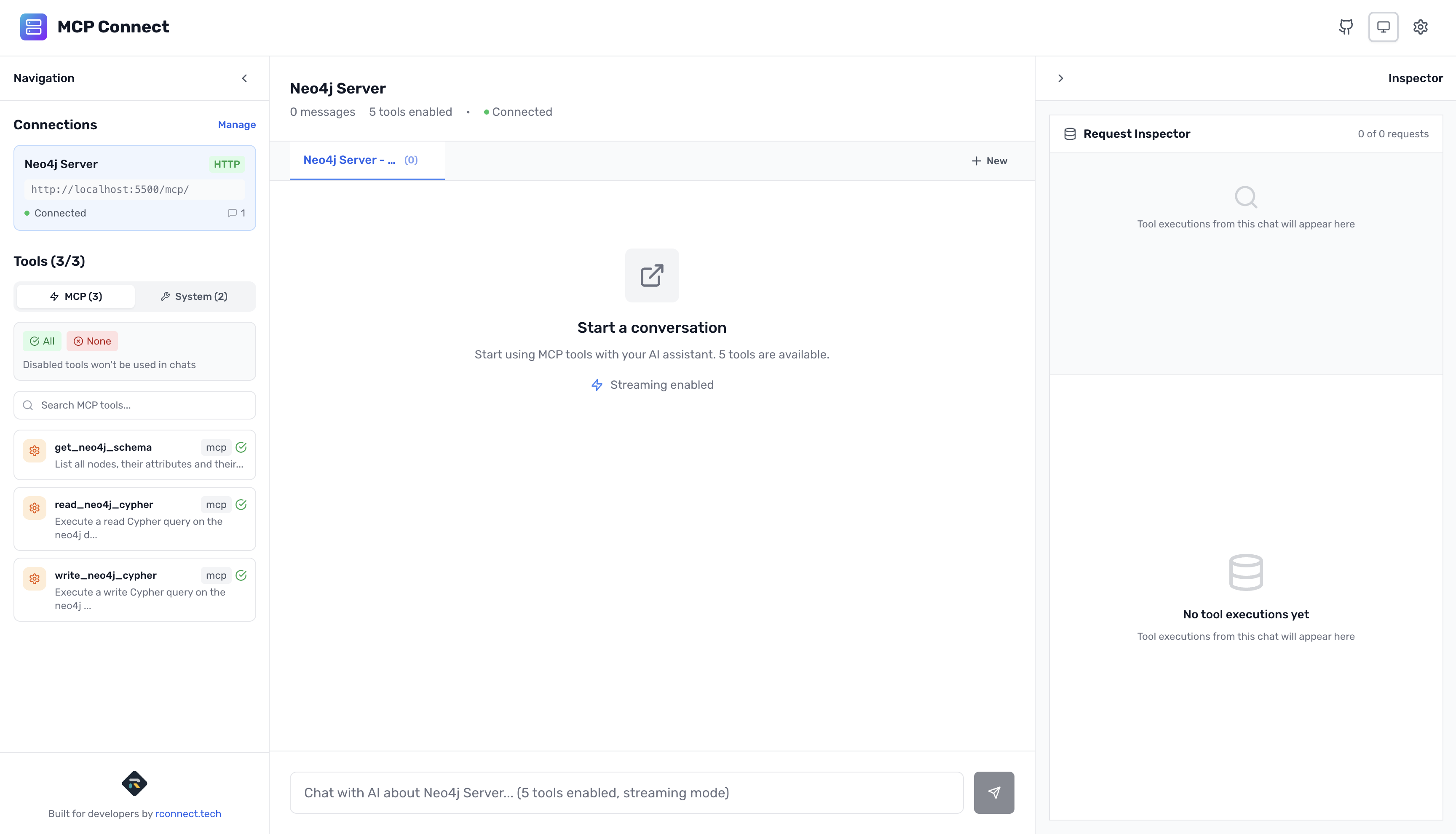Collapse the Navigation sidebar
The image size is (1456, 834).
click(x=245, y=78)
